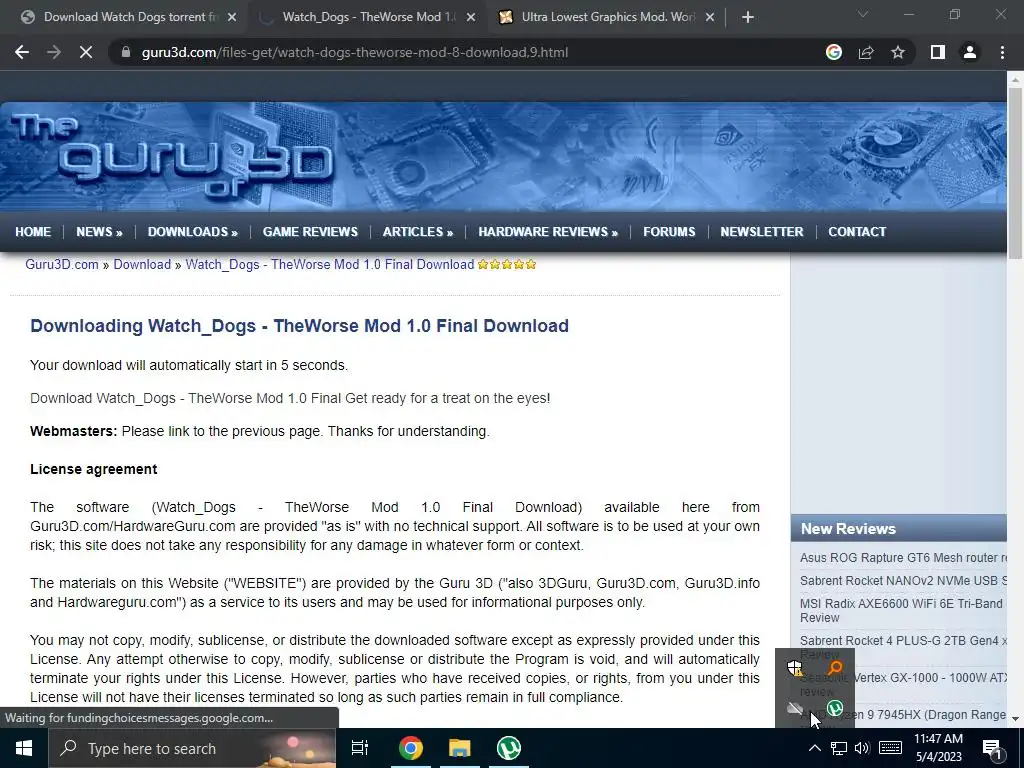
Task: Click the page scrollbar up arrow
Action: pos(1015,80)
